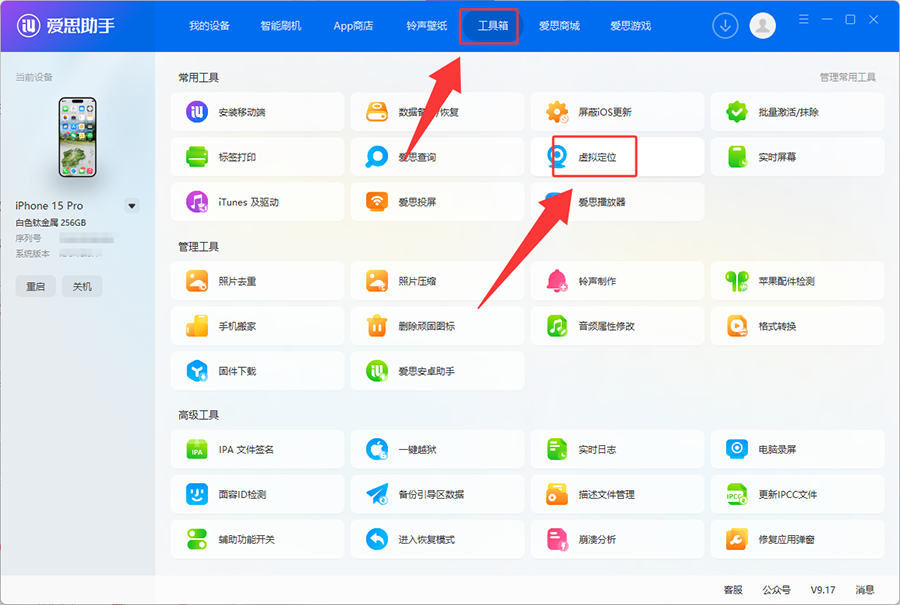Click version V9.17 in footer
This screenshot has width=900, height=605.
(x=823, y=590)
